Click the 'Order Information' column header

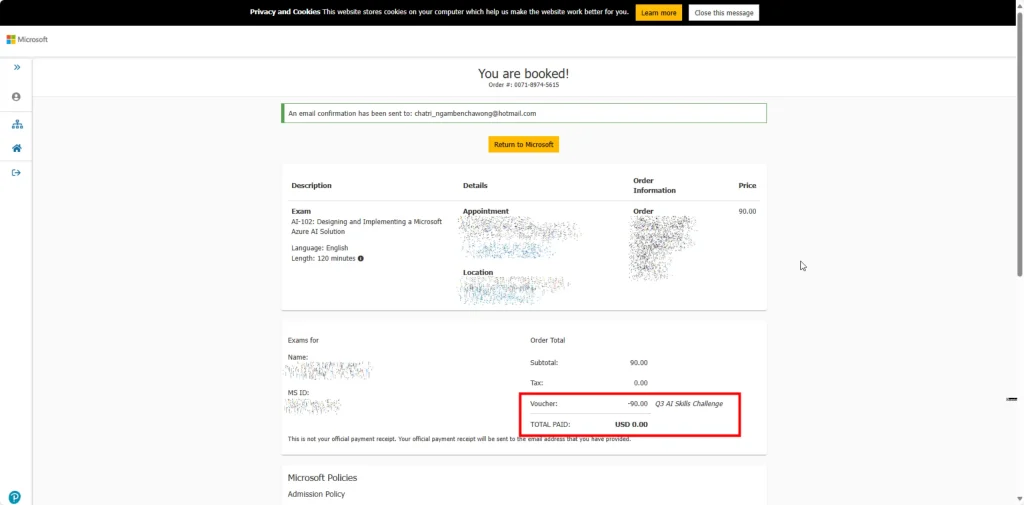pyautogui.click(x=654, y=186)
